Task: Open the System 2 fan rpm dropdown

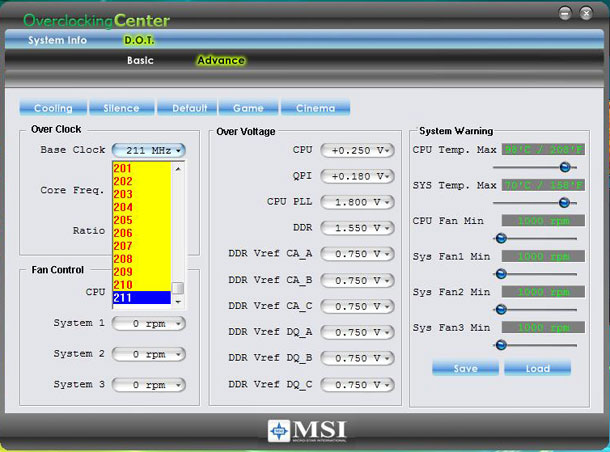Action: click(x=149, y=354)
